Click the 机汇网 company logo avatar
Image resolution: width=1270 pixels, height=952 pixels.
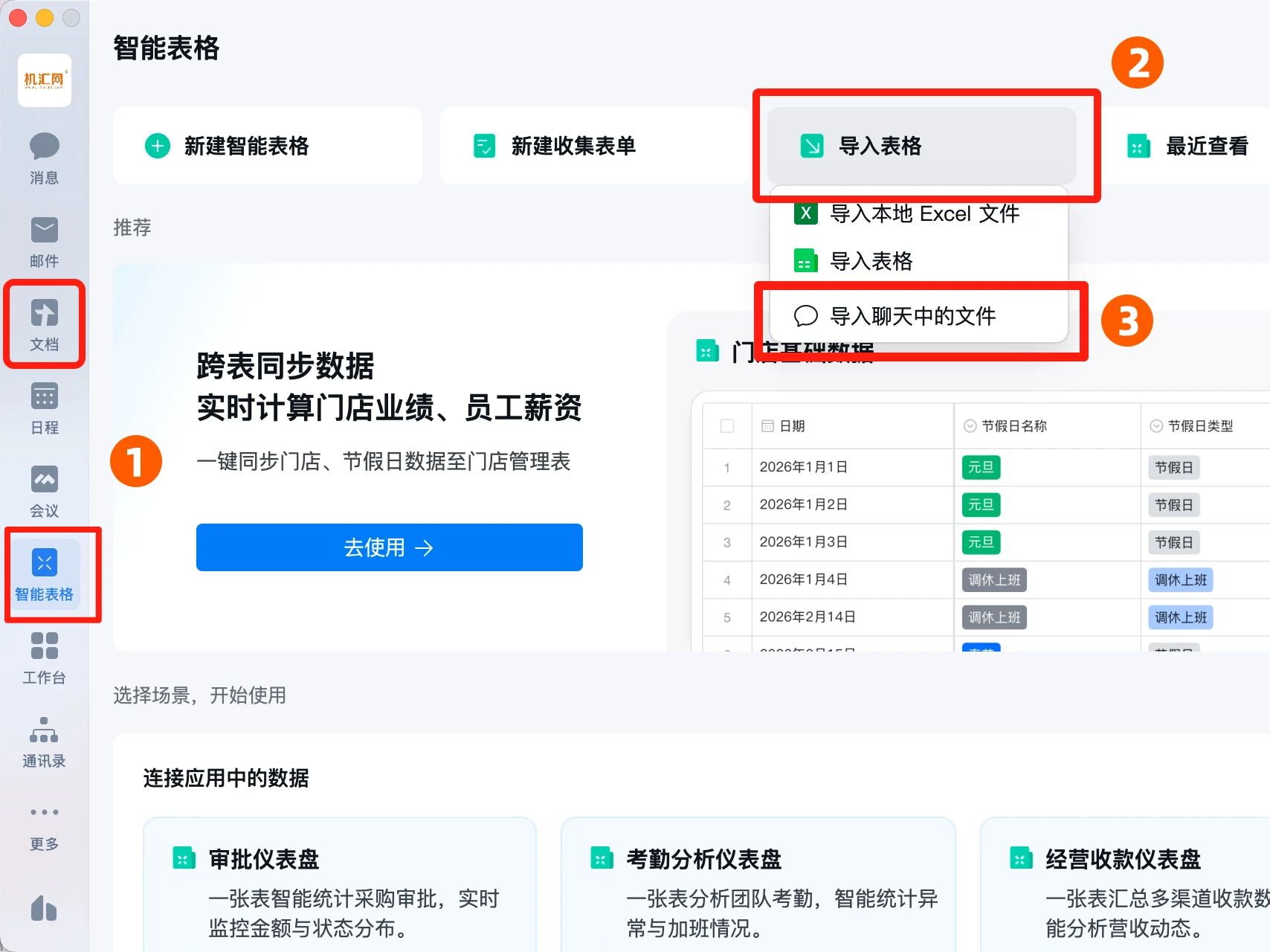point(45,80)
